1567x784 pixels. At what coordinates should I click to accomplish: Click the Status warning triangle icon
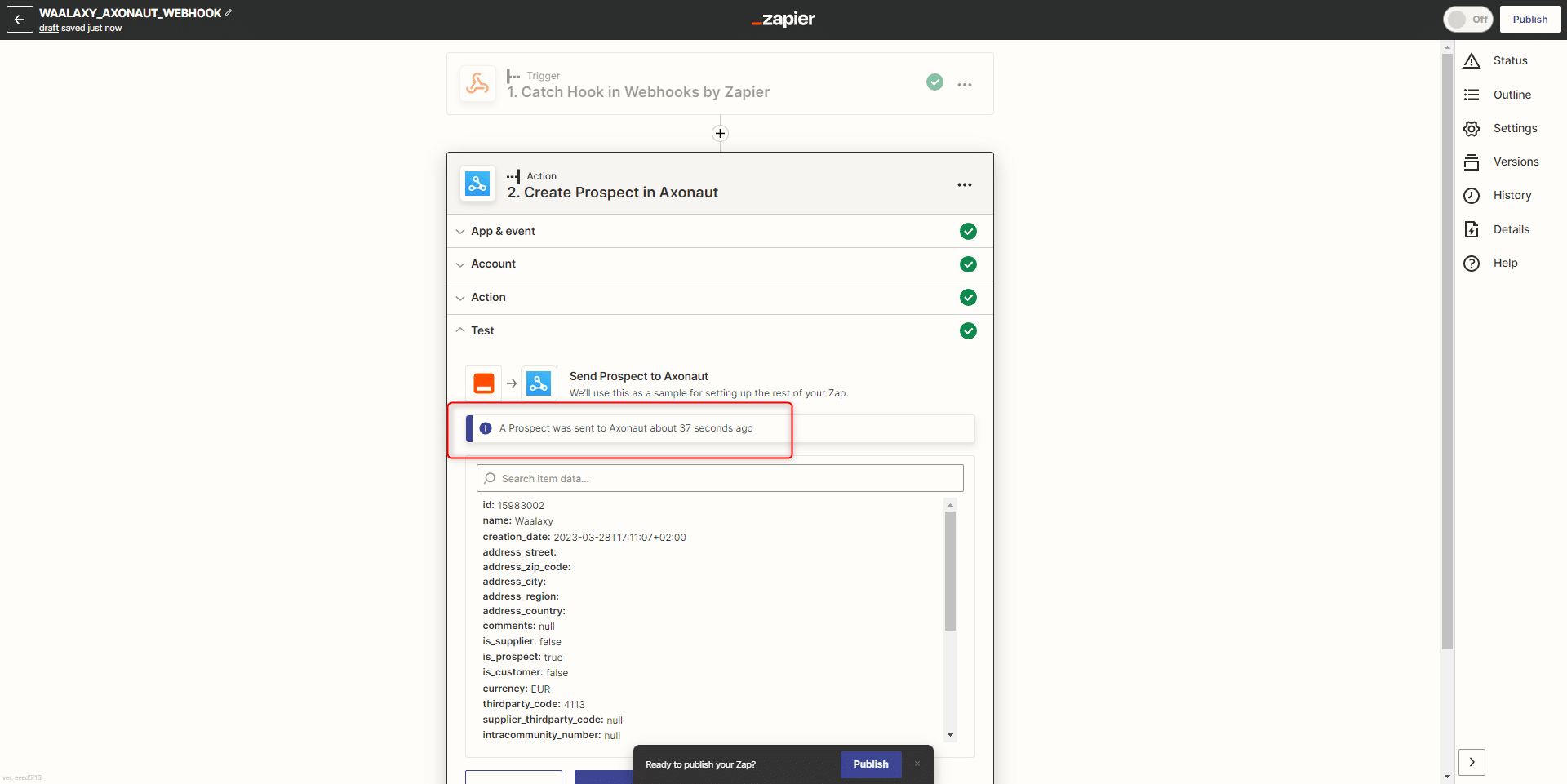click(1472, 61)
